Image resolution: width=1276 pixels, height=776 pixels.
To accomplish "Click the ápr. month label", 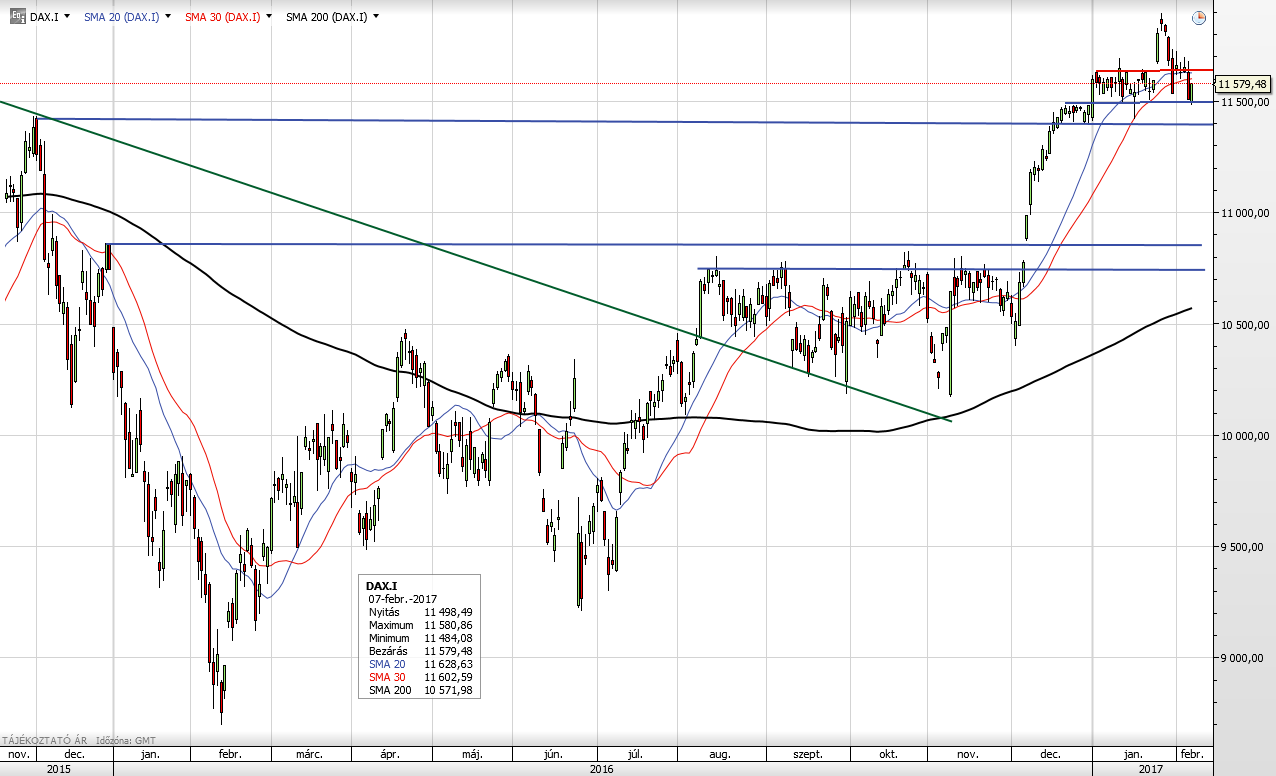I will tap(391, 754).
